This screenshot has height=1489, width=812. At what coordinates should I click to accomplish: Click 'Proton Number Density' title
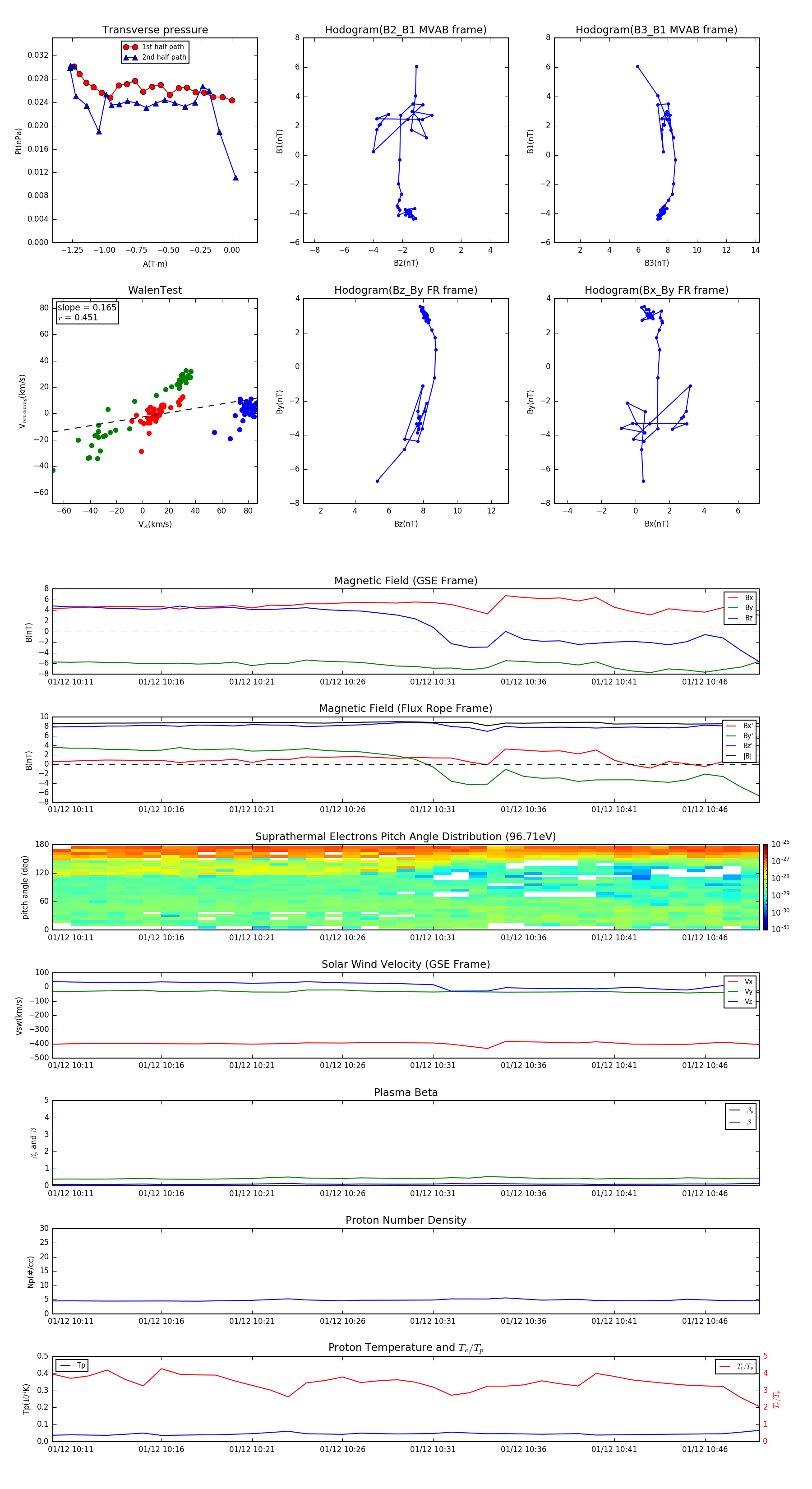coord(406,1220)
